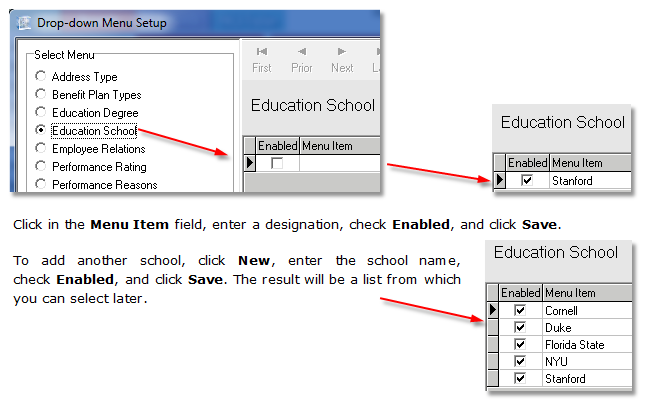Select the Address Type radio button

pos(40,77)
